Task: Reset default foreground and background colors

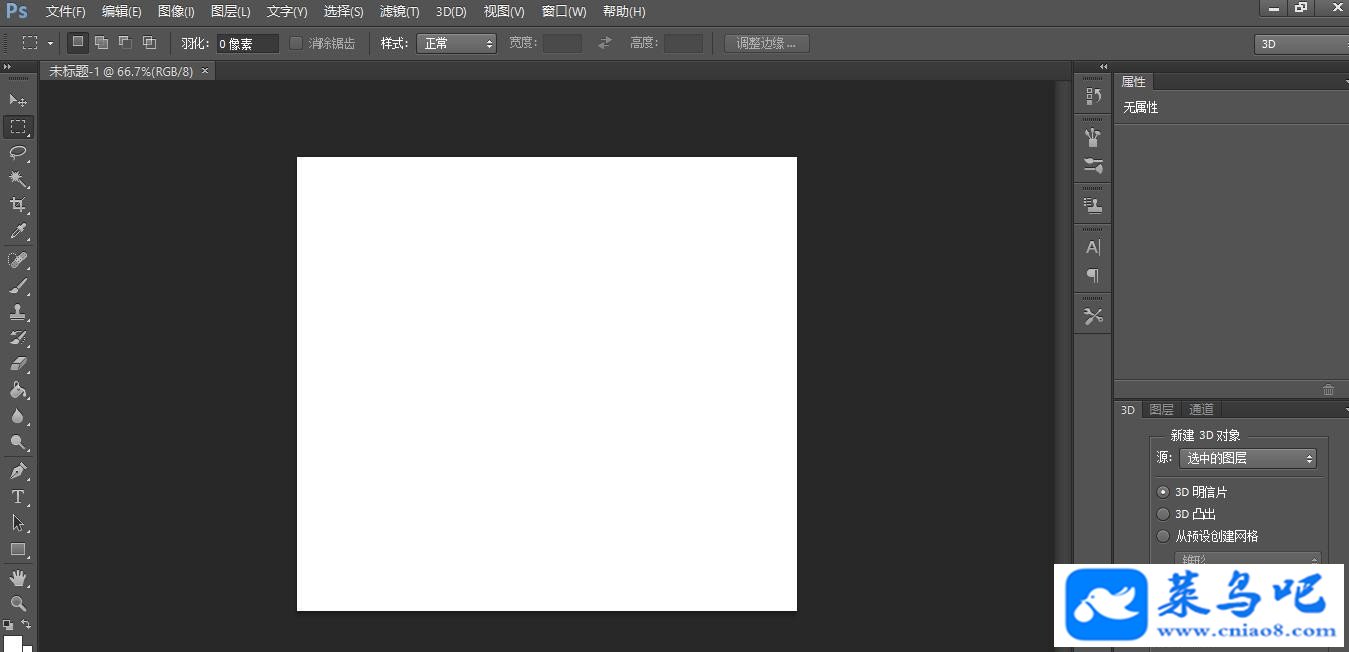Action: (x=8, y=625)
